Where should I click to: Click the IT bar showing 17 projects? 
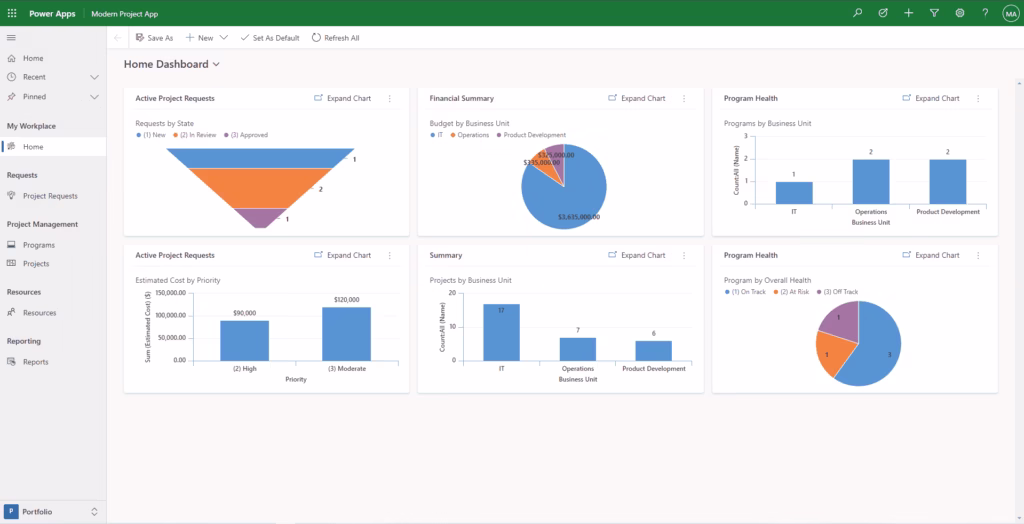[x=502, y=333]
